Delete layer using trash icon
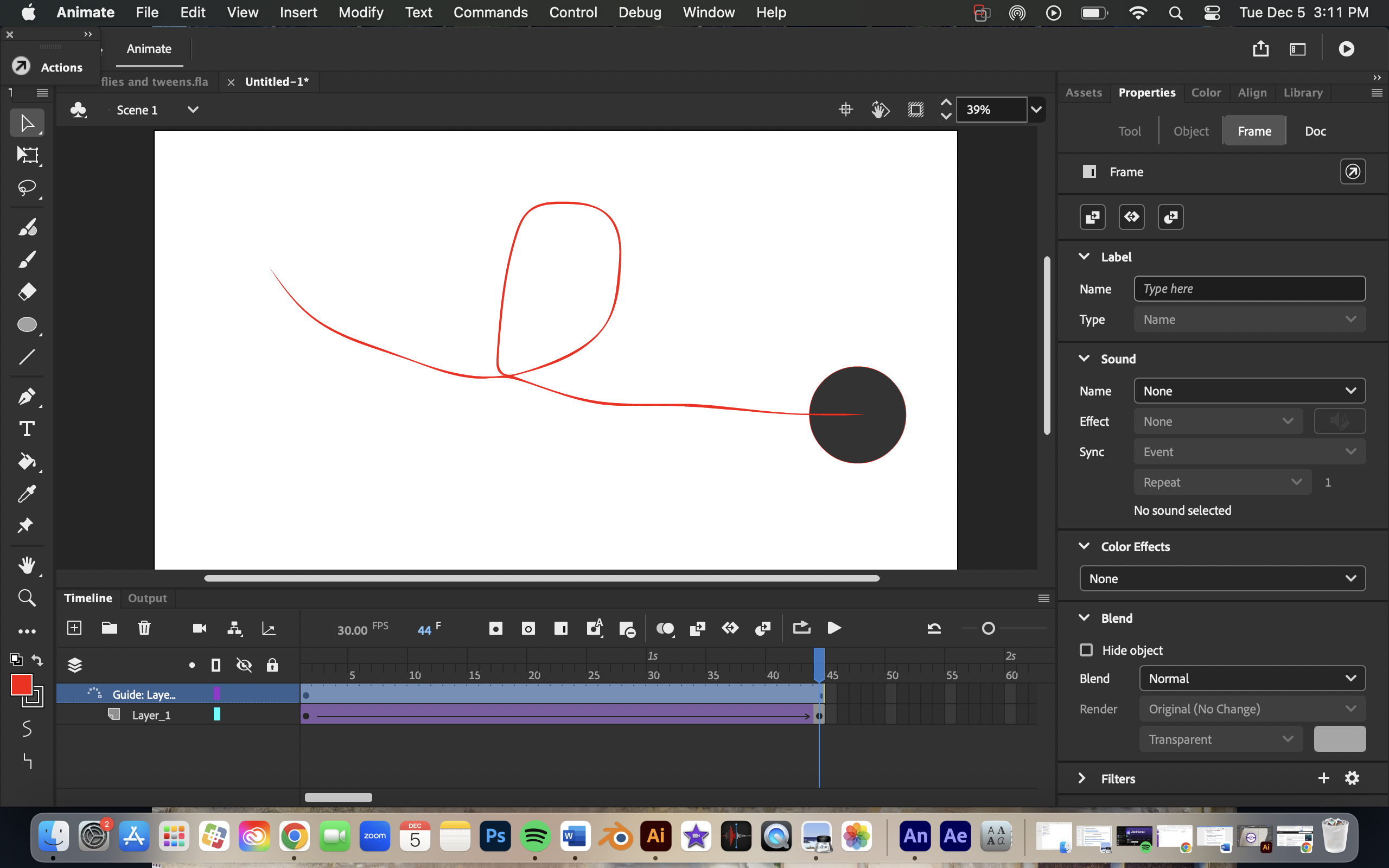The image size is (1389, 868). pos(144,628)
